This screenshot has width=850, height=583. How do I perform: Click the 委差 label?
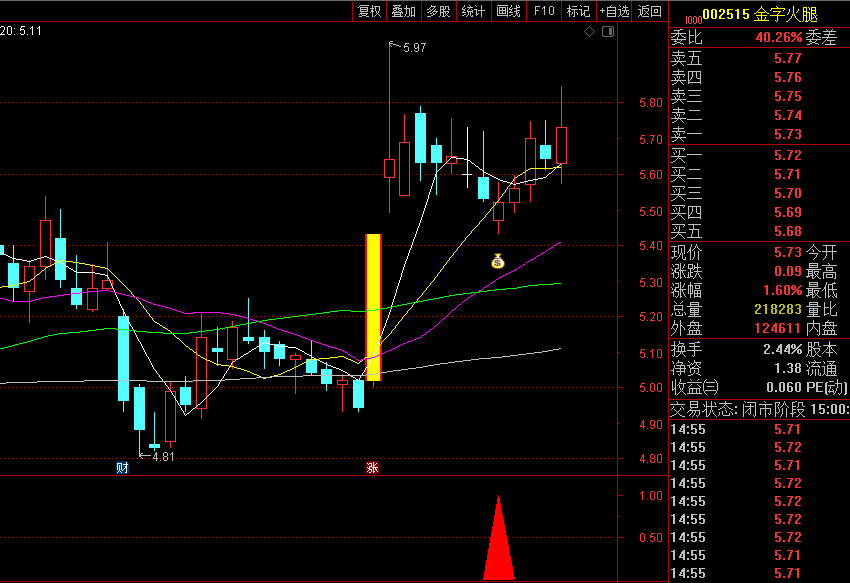tap(821, 37)
